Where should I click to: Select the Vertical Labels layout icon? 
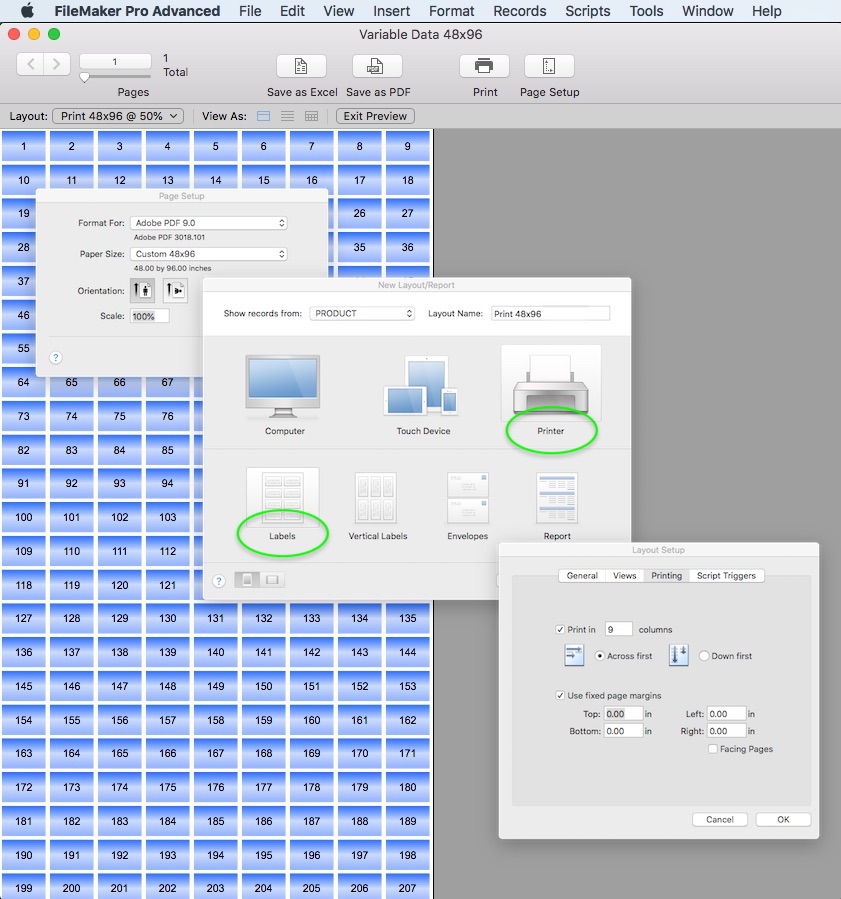375,497
